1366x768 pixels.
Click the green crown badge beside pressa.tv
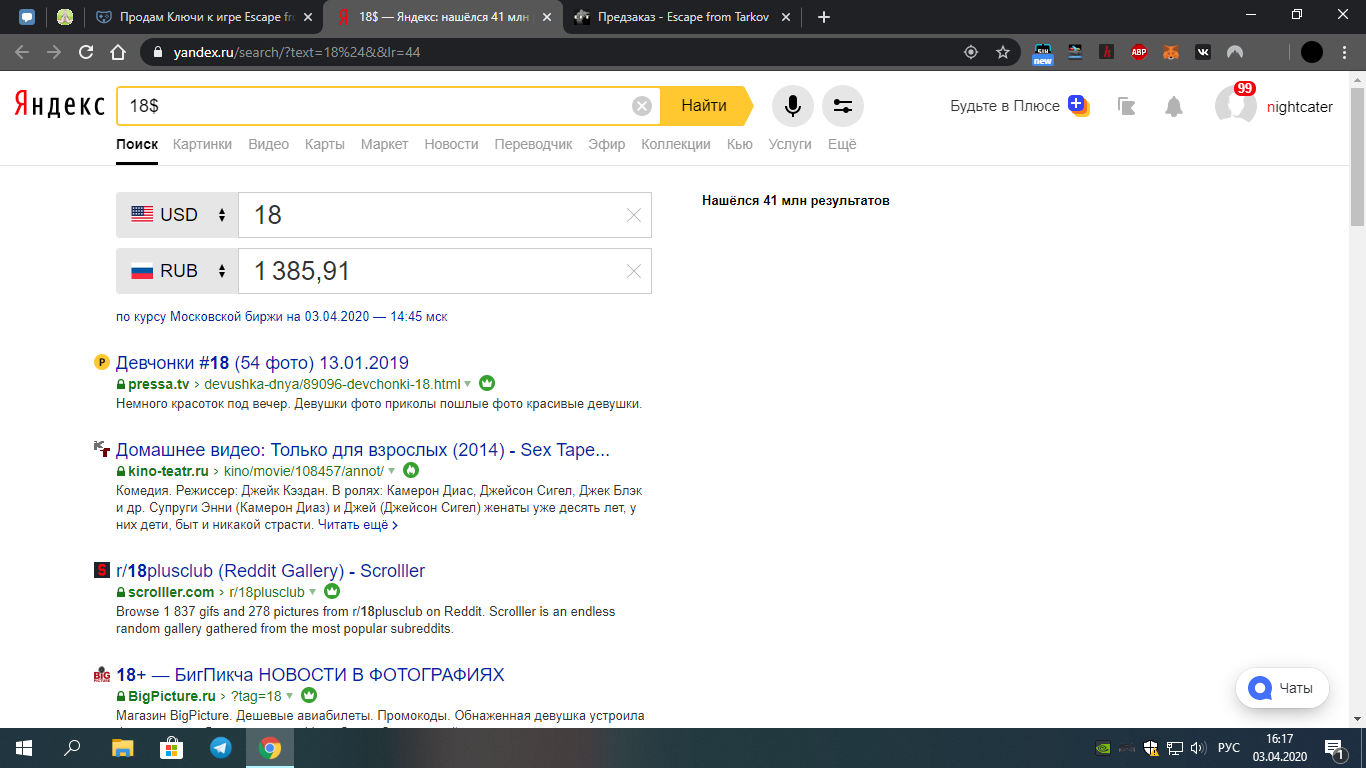click(487, 384)
